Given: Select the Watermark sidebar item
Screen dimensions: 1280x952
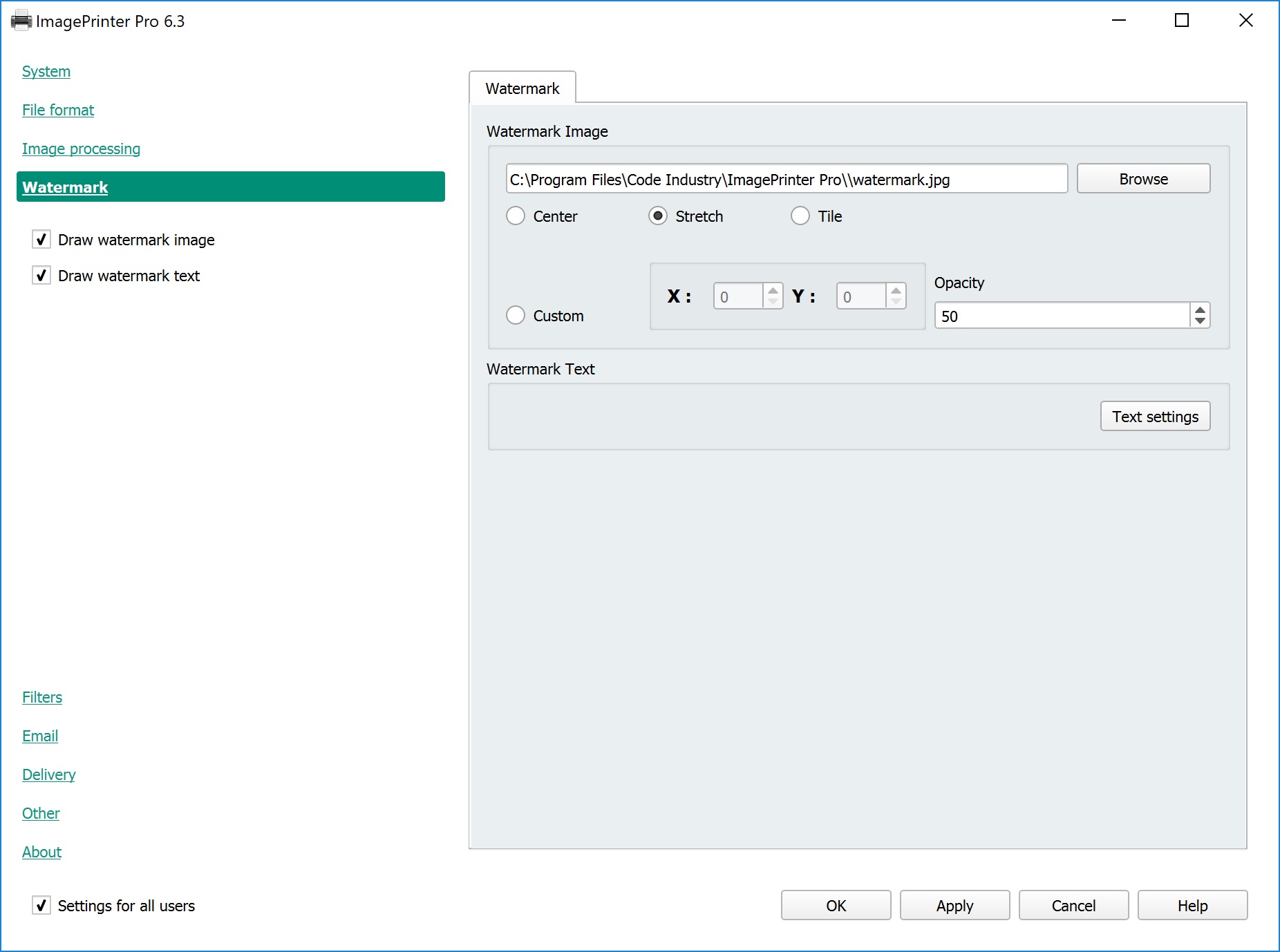Looking at the screenshot, I should point(231,187).
